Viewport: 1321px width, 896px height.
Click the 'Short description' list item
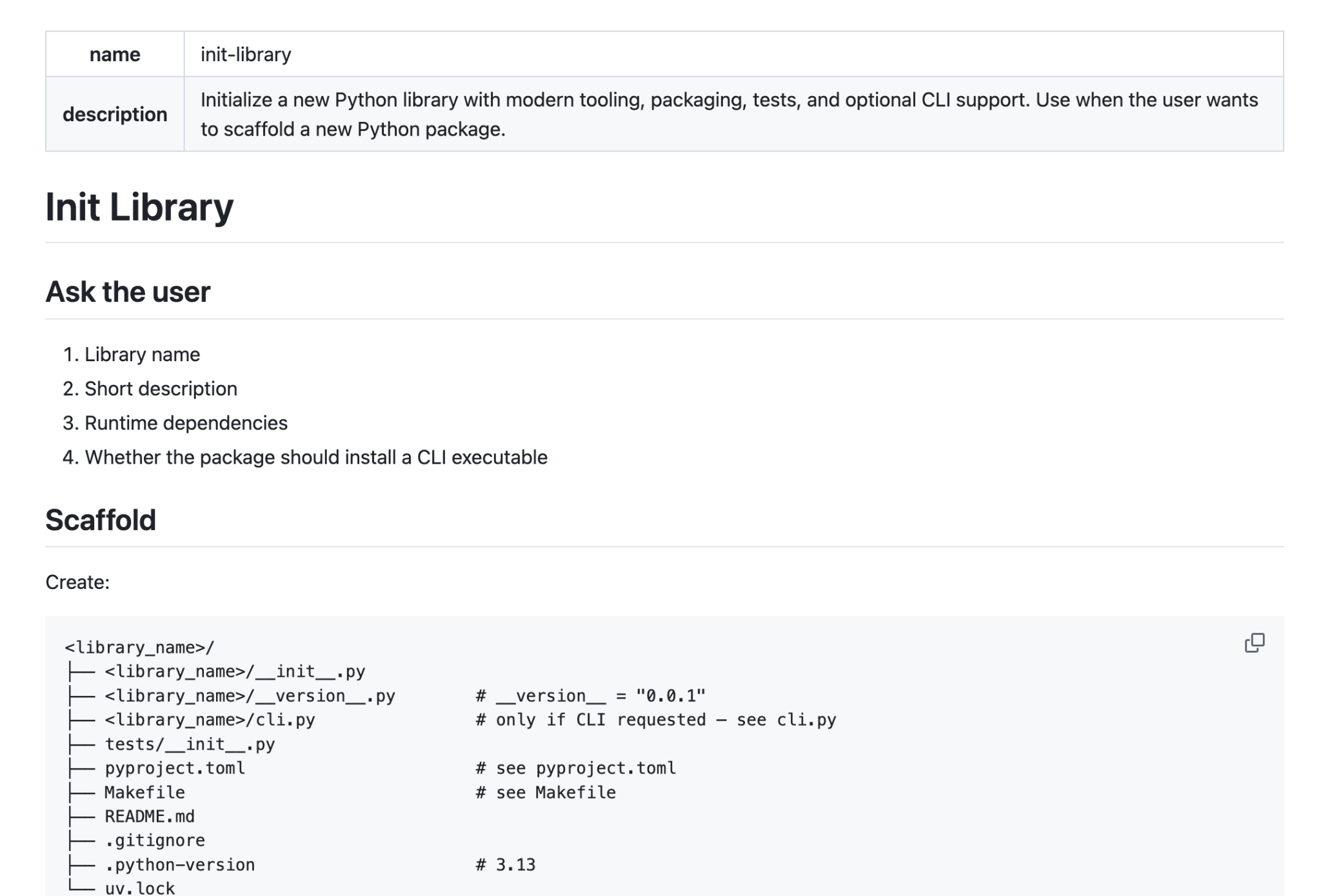pos(161,388)
